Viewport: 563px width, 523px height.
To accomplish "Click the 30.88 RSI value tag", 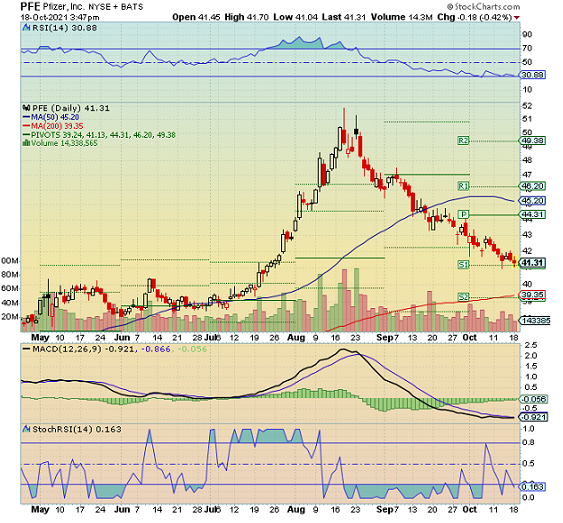I will [x=533, y=75].
